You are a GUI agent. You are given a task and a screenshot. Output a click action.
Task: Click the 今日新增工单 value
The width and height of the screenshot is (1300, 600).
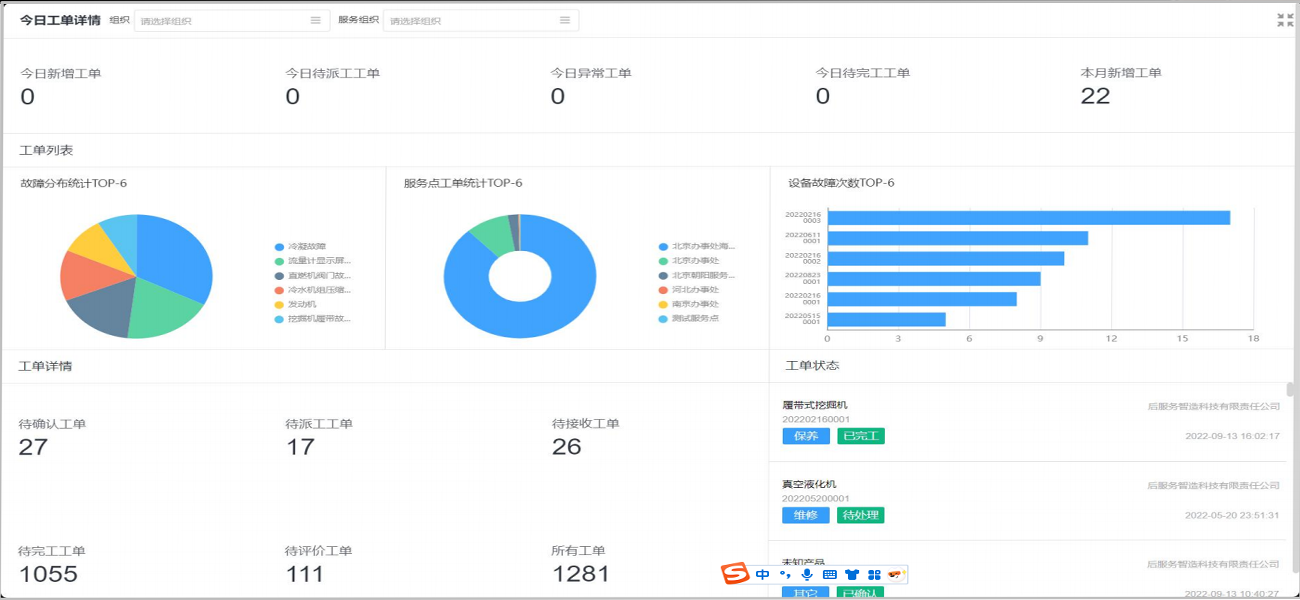[x=27, y=96]
